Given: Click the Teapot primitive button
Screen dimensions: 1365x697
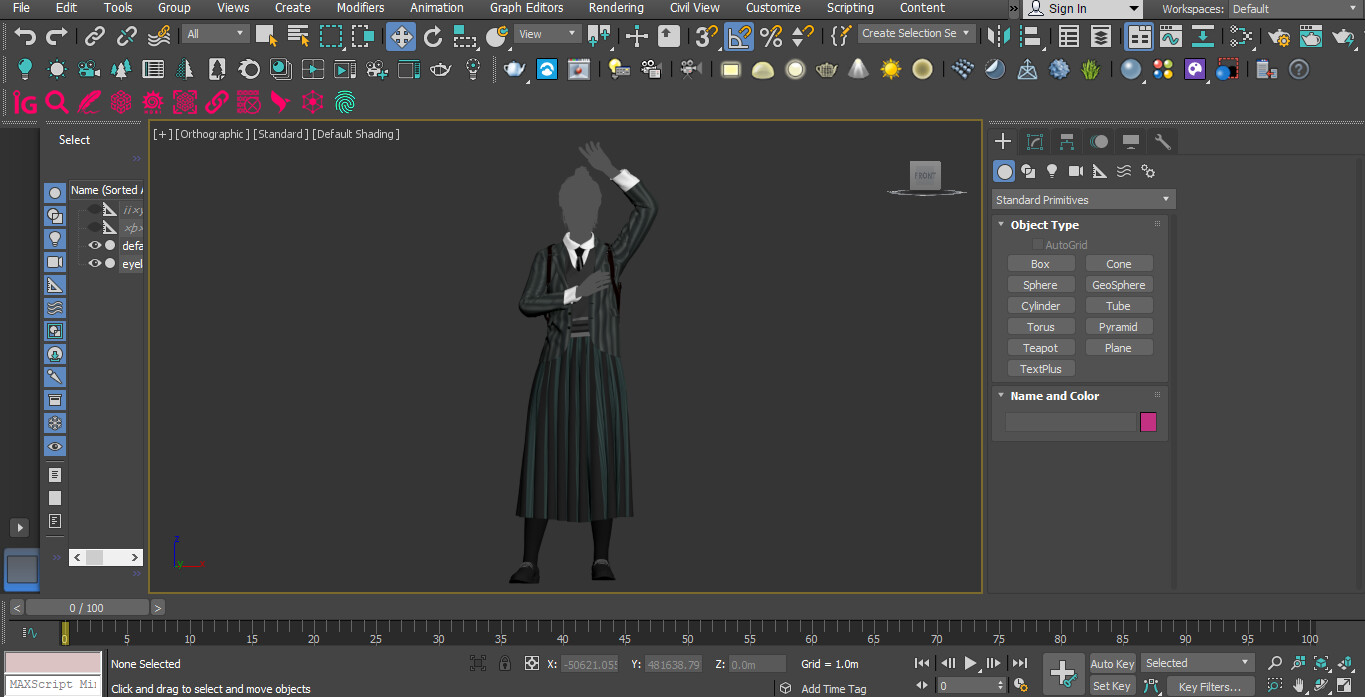Looking at the screenshot, I should tap(1041, 347).
